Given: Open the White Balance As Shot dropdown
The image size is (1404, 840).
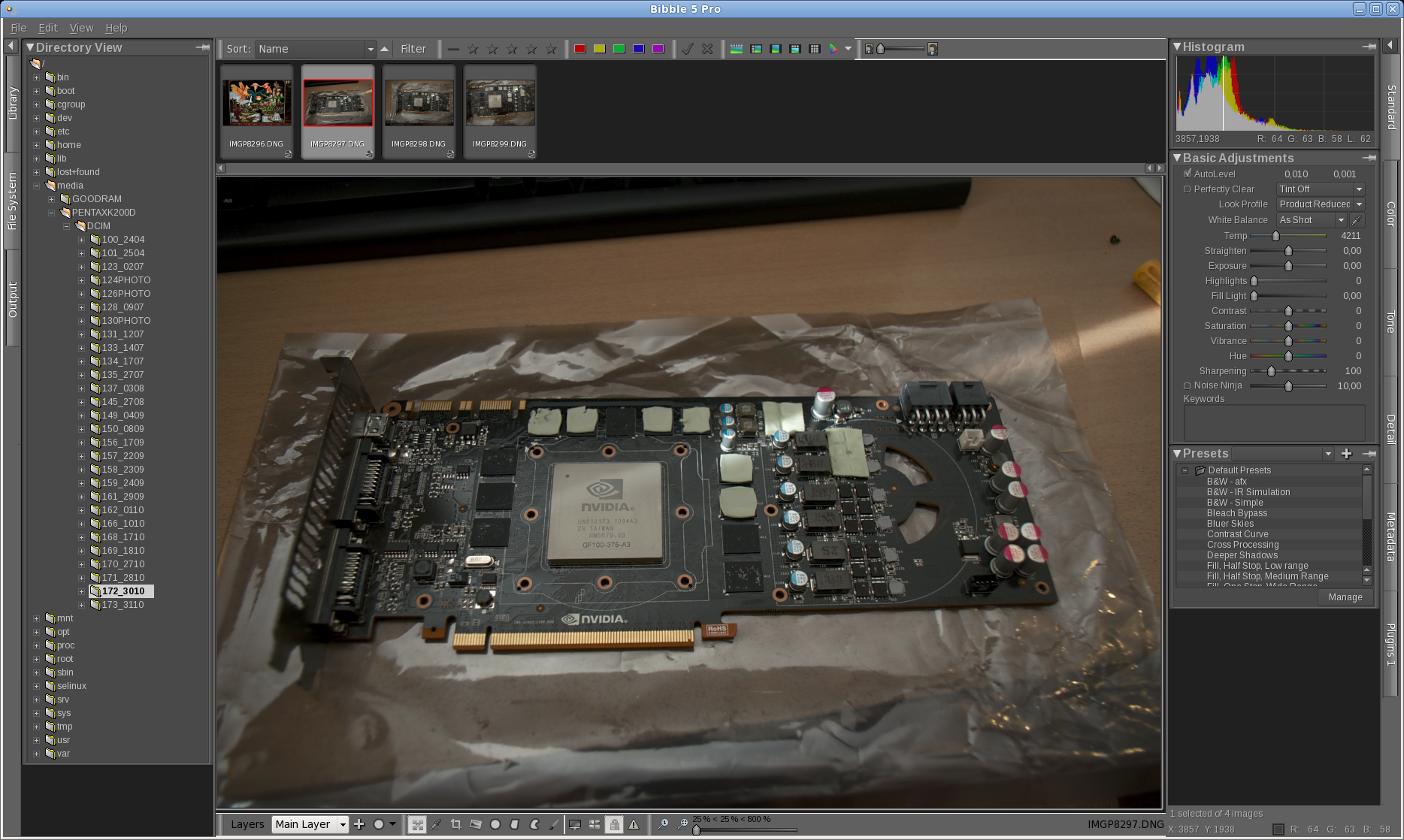Looking at the screenshot, I should pyautogui.click(x=1312, y=220).
